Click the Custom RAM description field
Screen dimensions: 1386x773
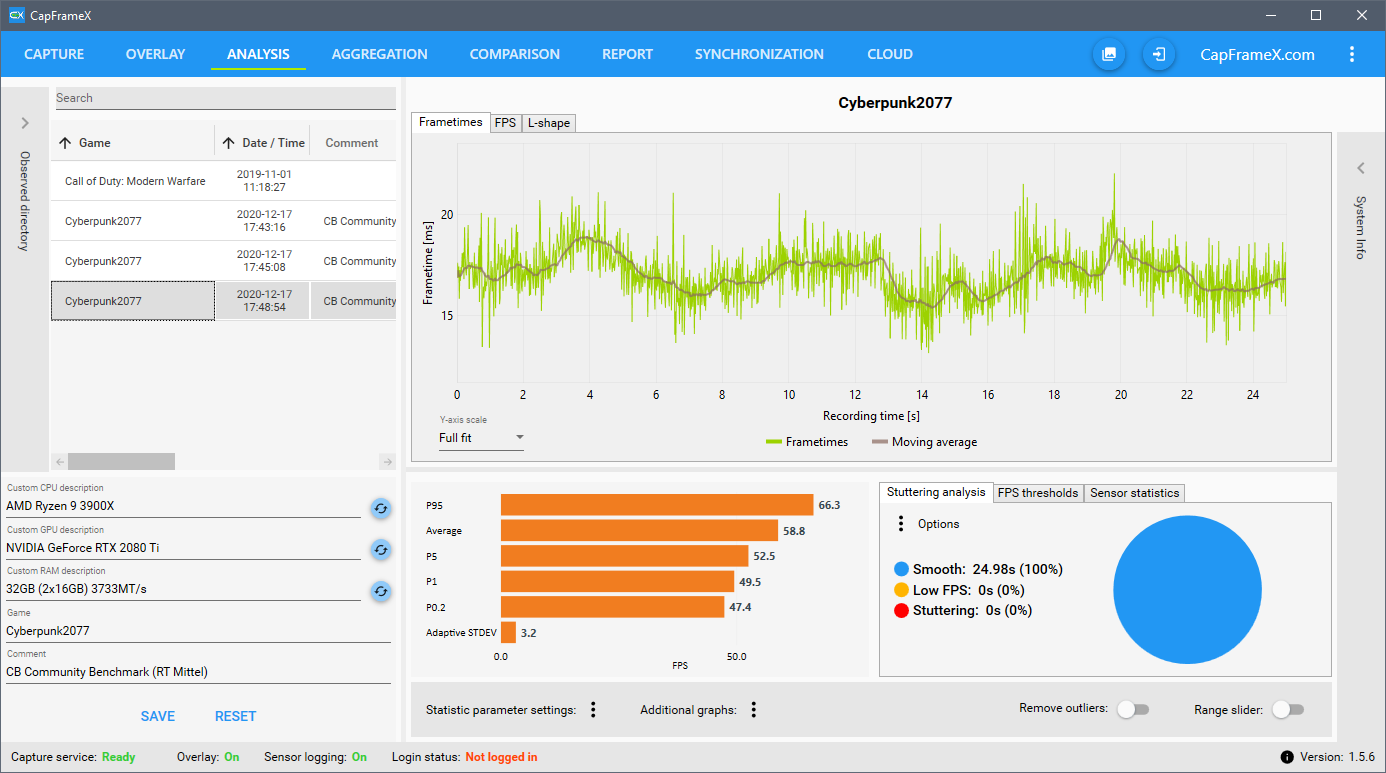[183, 589]
